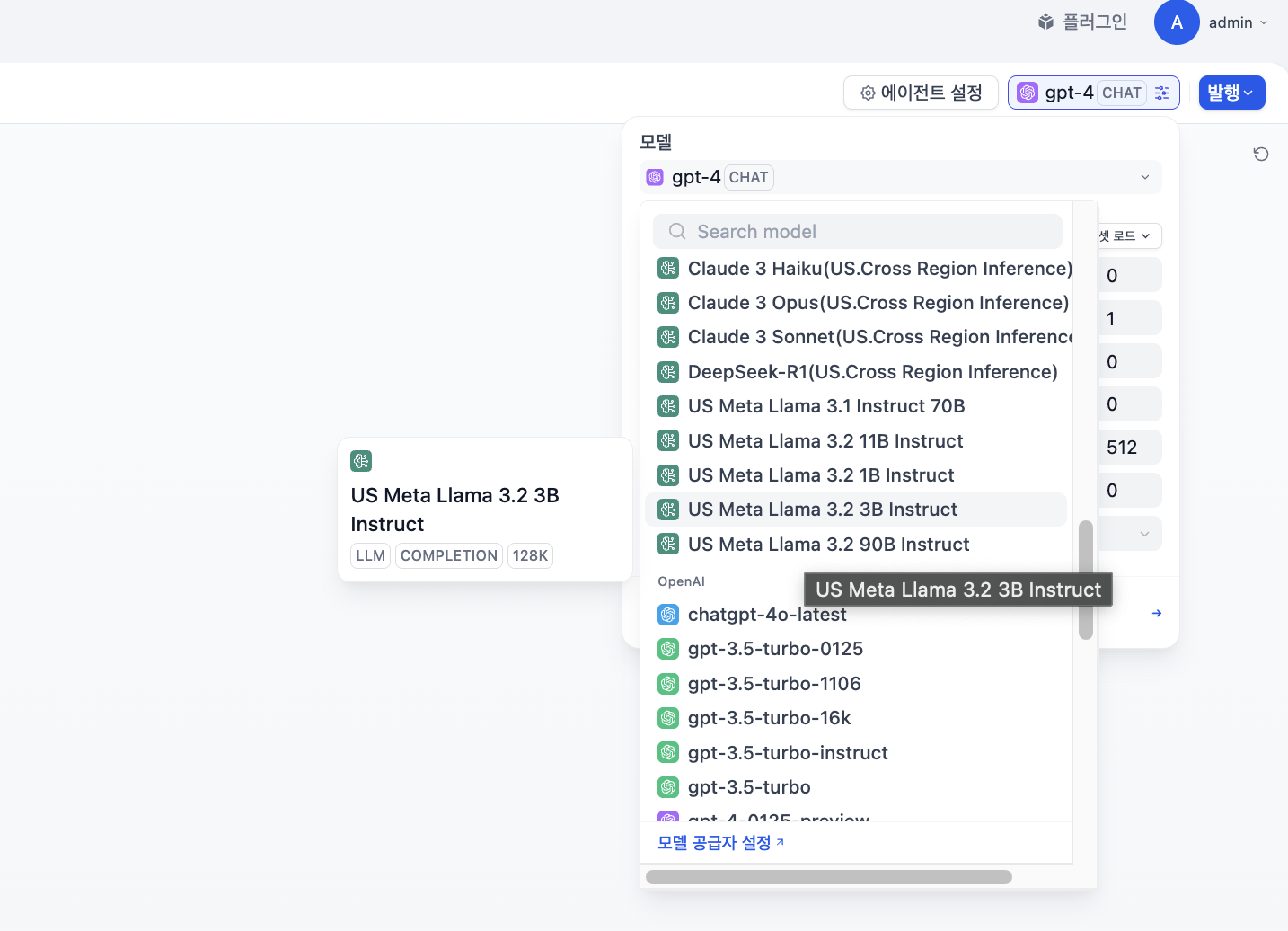The width and height of the screenshot is (1288, 931).
Task: Pick chatgpt-4o-latest from OpenAI list
Action: 858,615
